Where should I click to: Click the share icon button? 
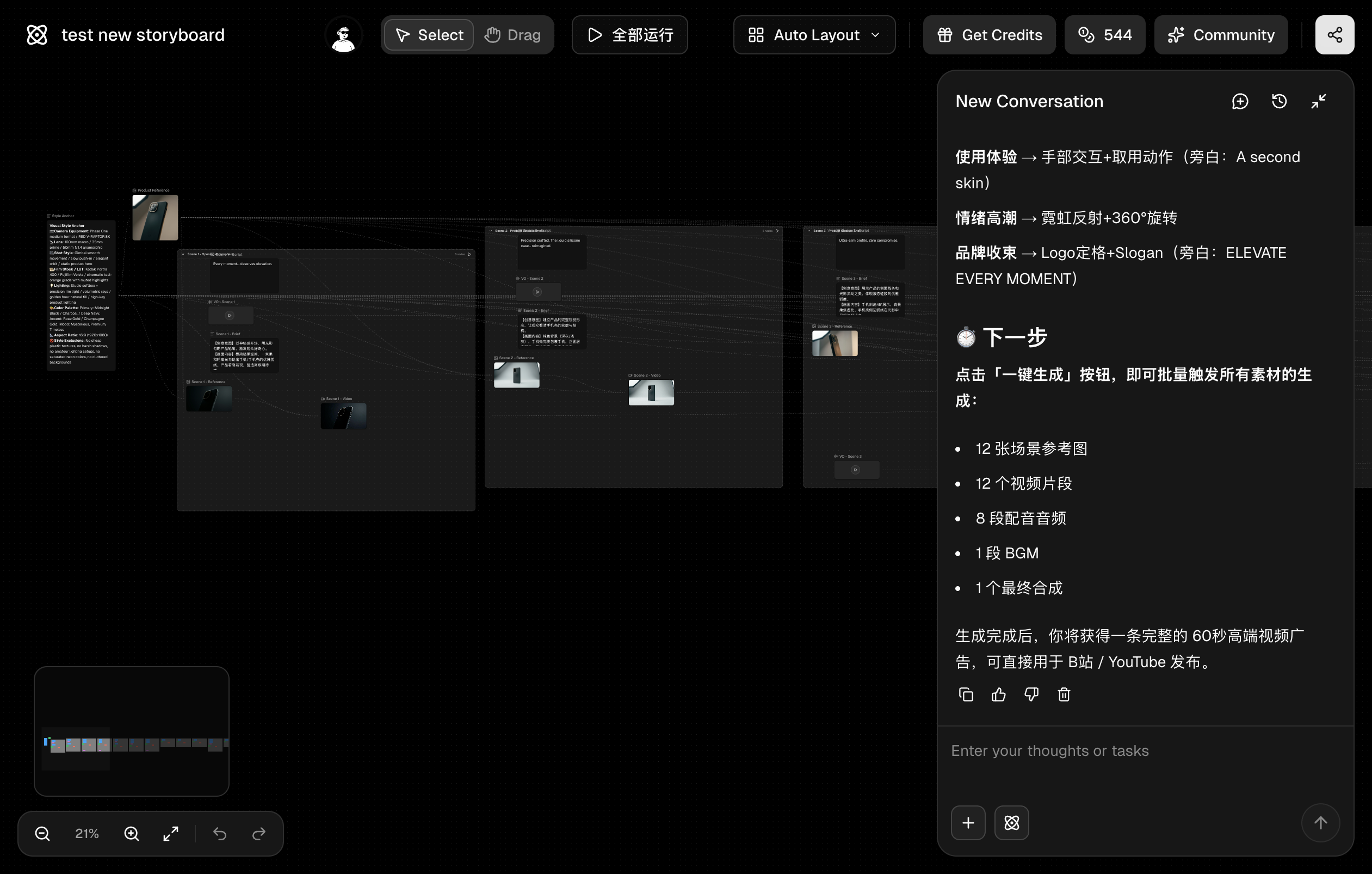[1334, 35]
